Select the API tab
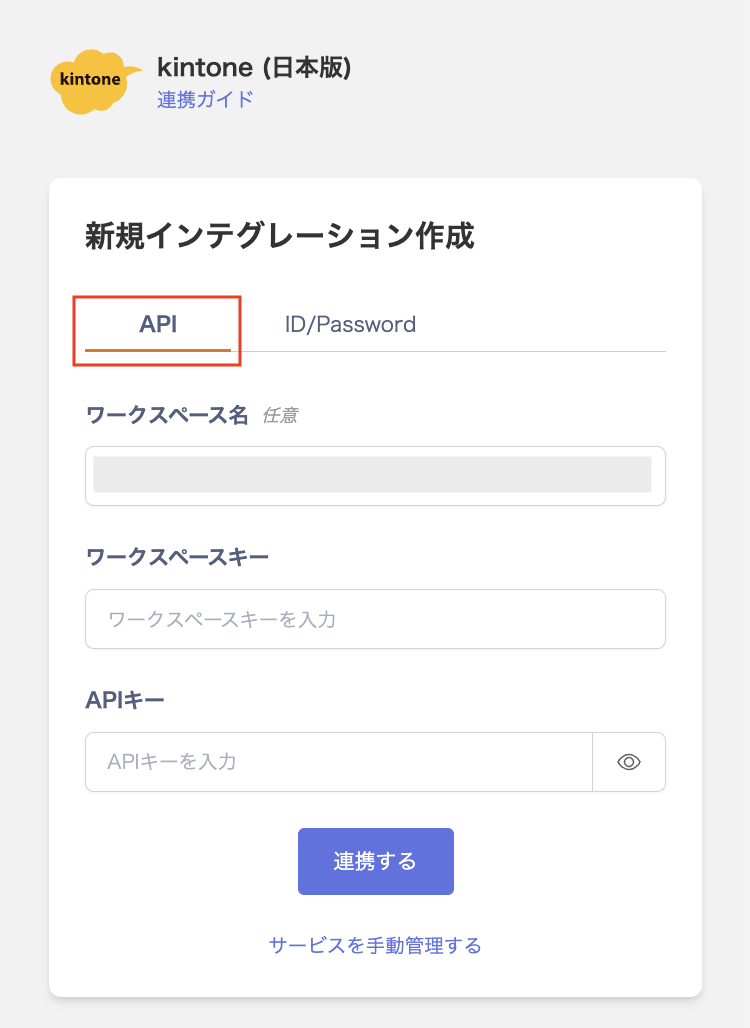The image size is (750, 1028). 158,324
